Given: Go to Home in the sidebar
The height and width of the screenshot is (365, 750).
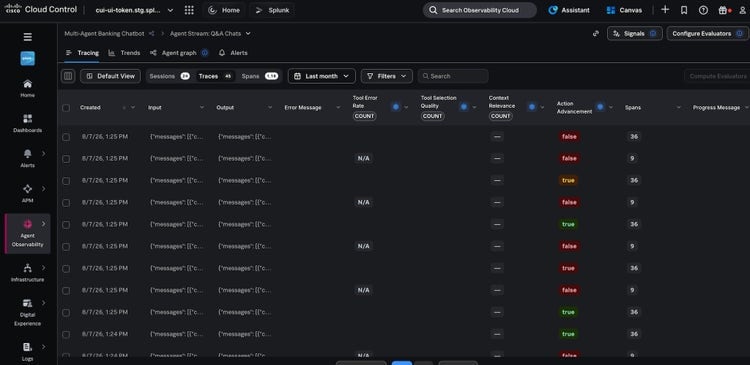Looking at the screenshot, I should click(x=28, y=88).
